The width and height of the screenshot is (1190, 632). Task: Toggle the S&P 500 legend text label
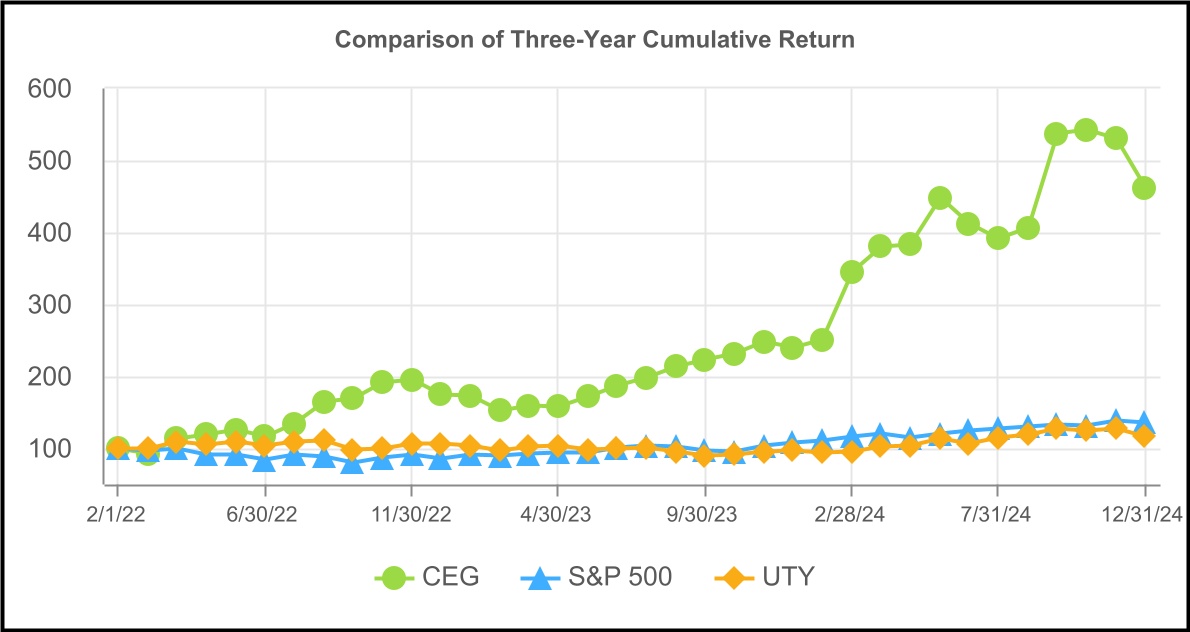click(622, 577)
